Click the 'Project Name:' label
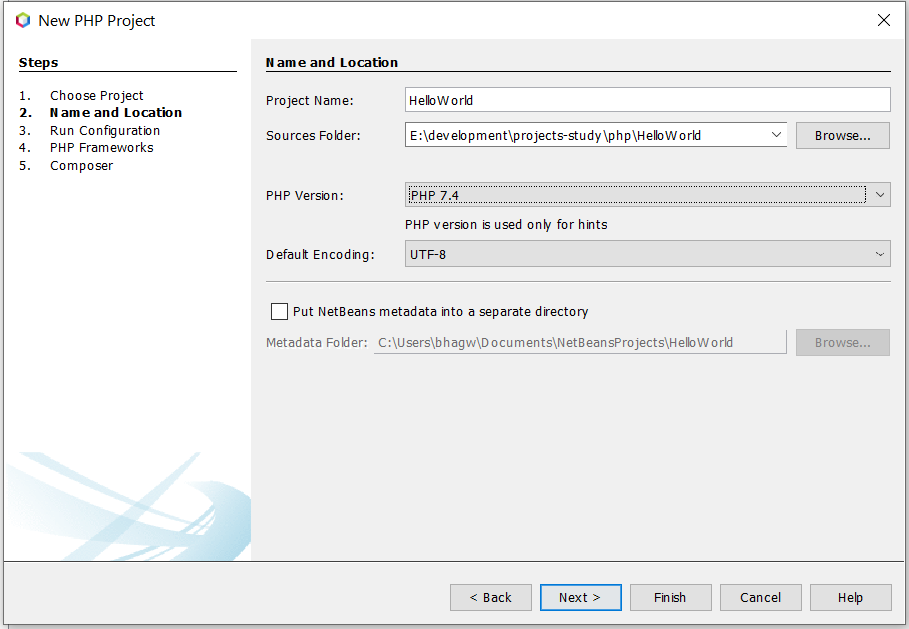The image size is (909, 629). (x=310, y=101)
